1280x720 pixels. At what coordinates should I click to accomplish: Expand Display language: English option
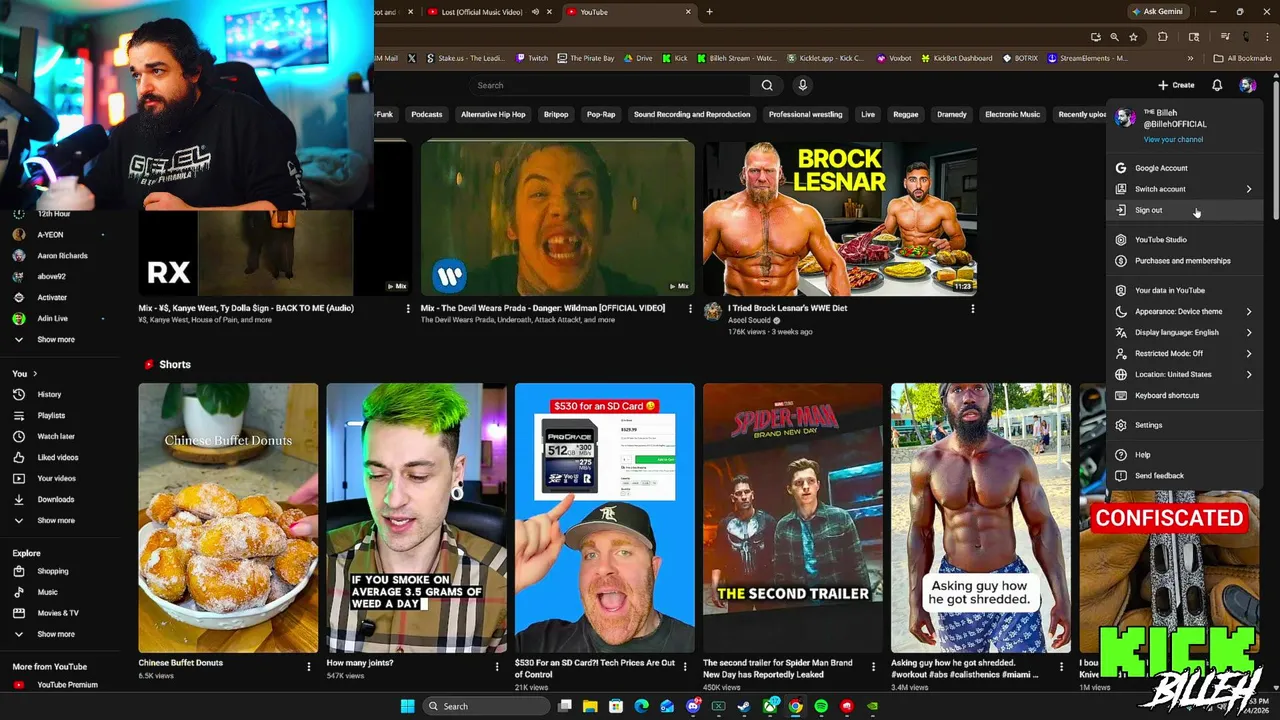pyautogui.click(x=1185, y=332)
